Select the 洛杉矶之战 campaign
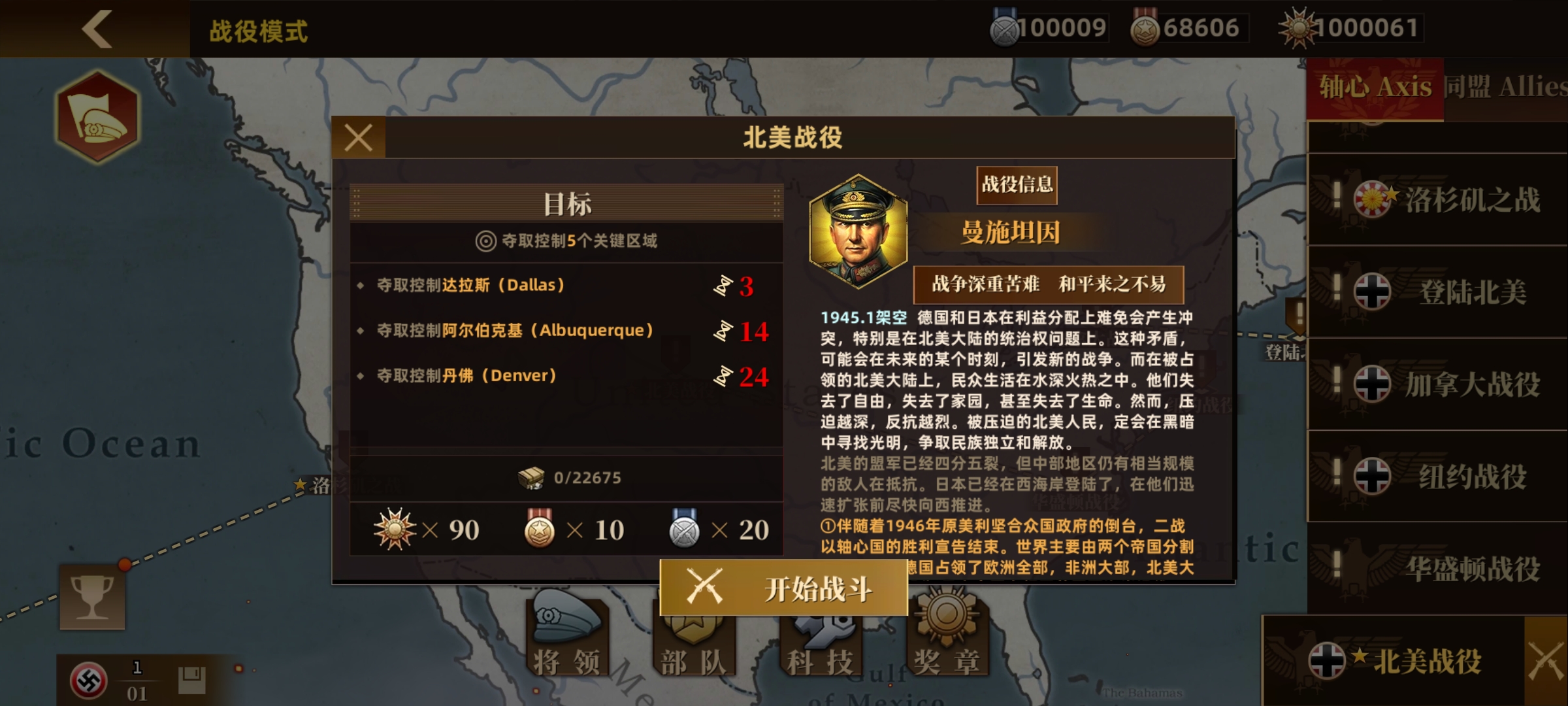The width and height of the screenshot is (1568, 706). click(x=1437, y=199)
